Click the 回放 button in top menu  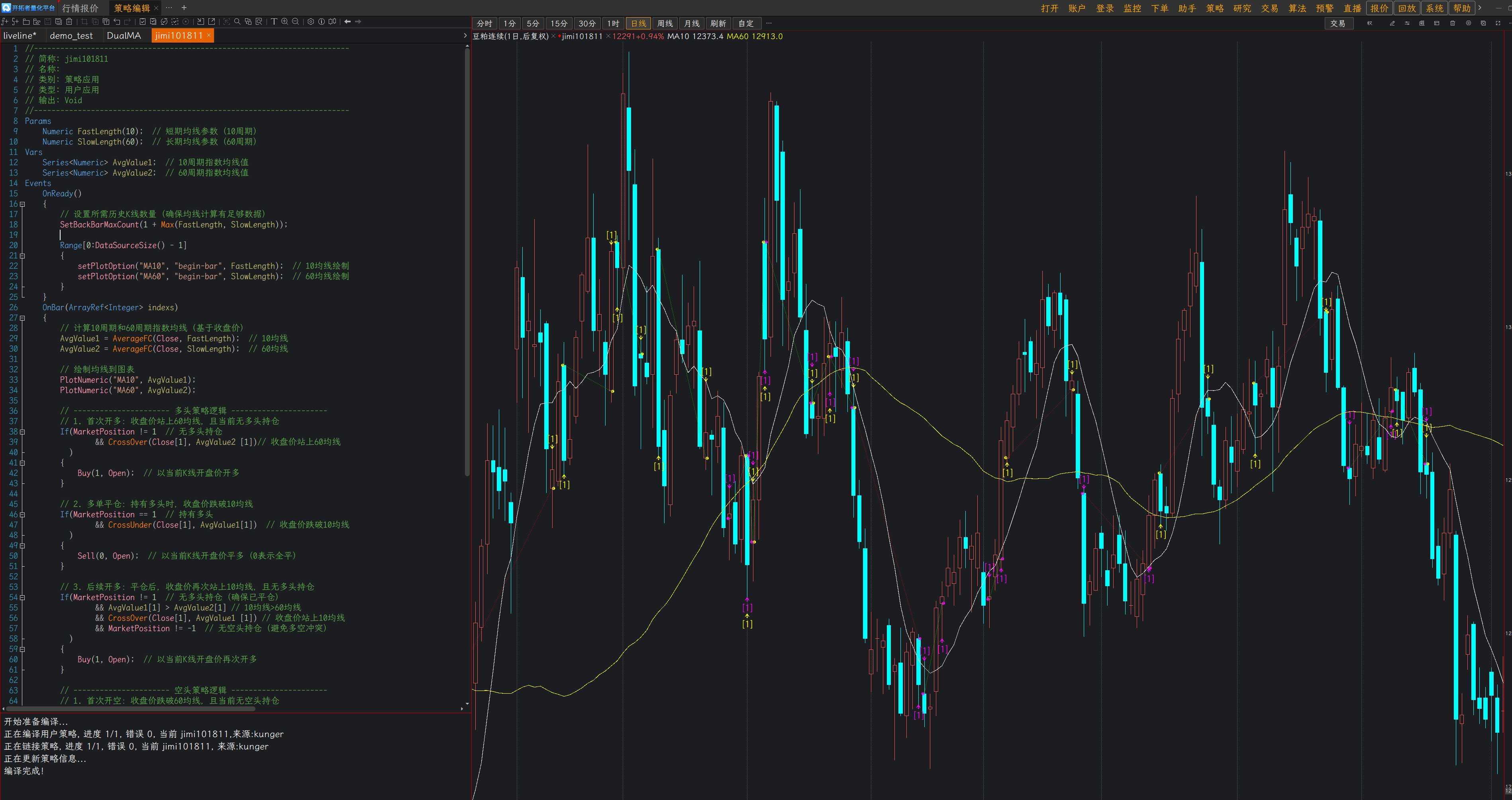tap(1406, 8)
